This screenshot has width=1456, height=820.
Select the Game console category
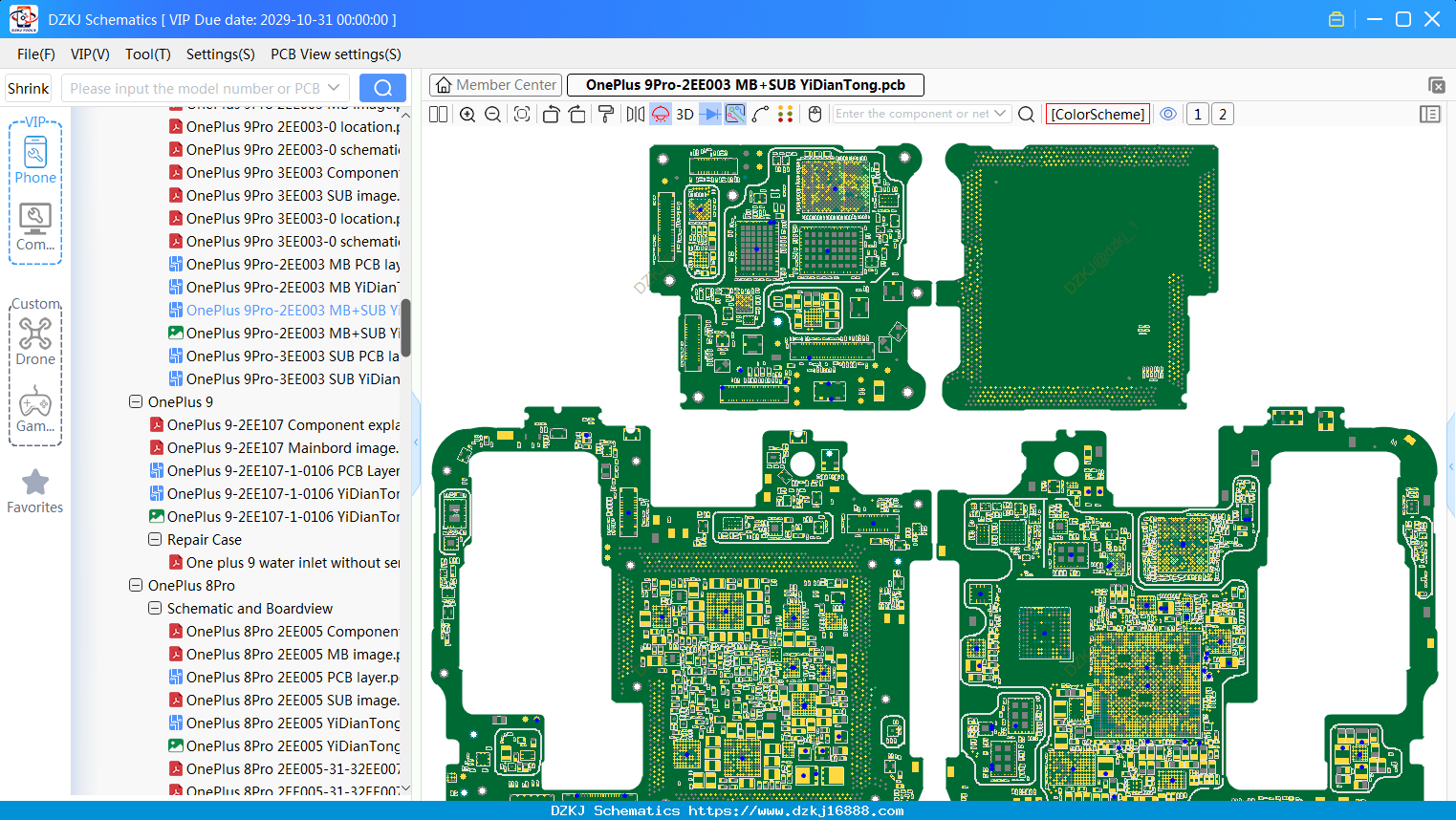tap(35, 409)
